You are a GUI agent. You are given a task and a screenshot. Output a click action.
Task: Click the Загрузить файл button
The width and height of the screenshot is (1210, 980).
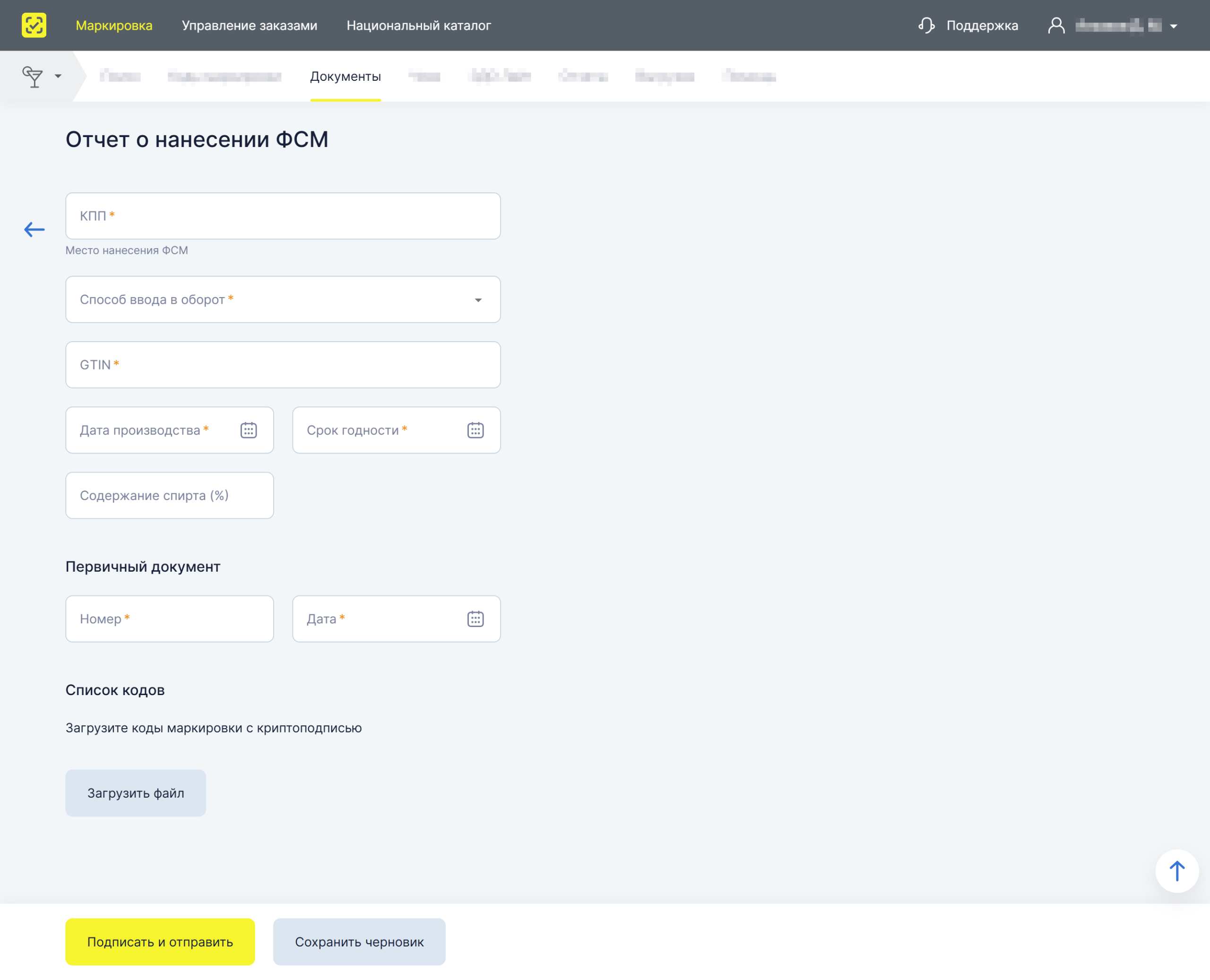(136, 793)
